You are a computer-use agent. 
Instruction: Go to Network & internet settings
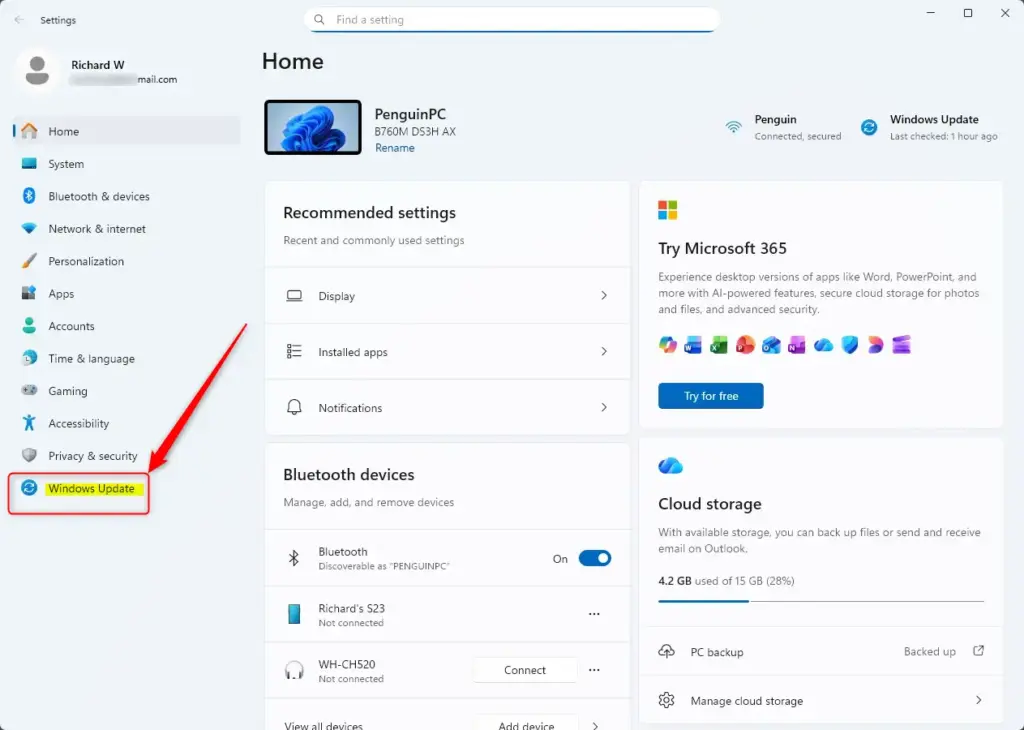click(x=127, y=229)
